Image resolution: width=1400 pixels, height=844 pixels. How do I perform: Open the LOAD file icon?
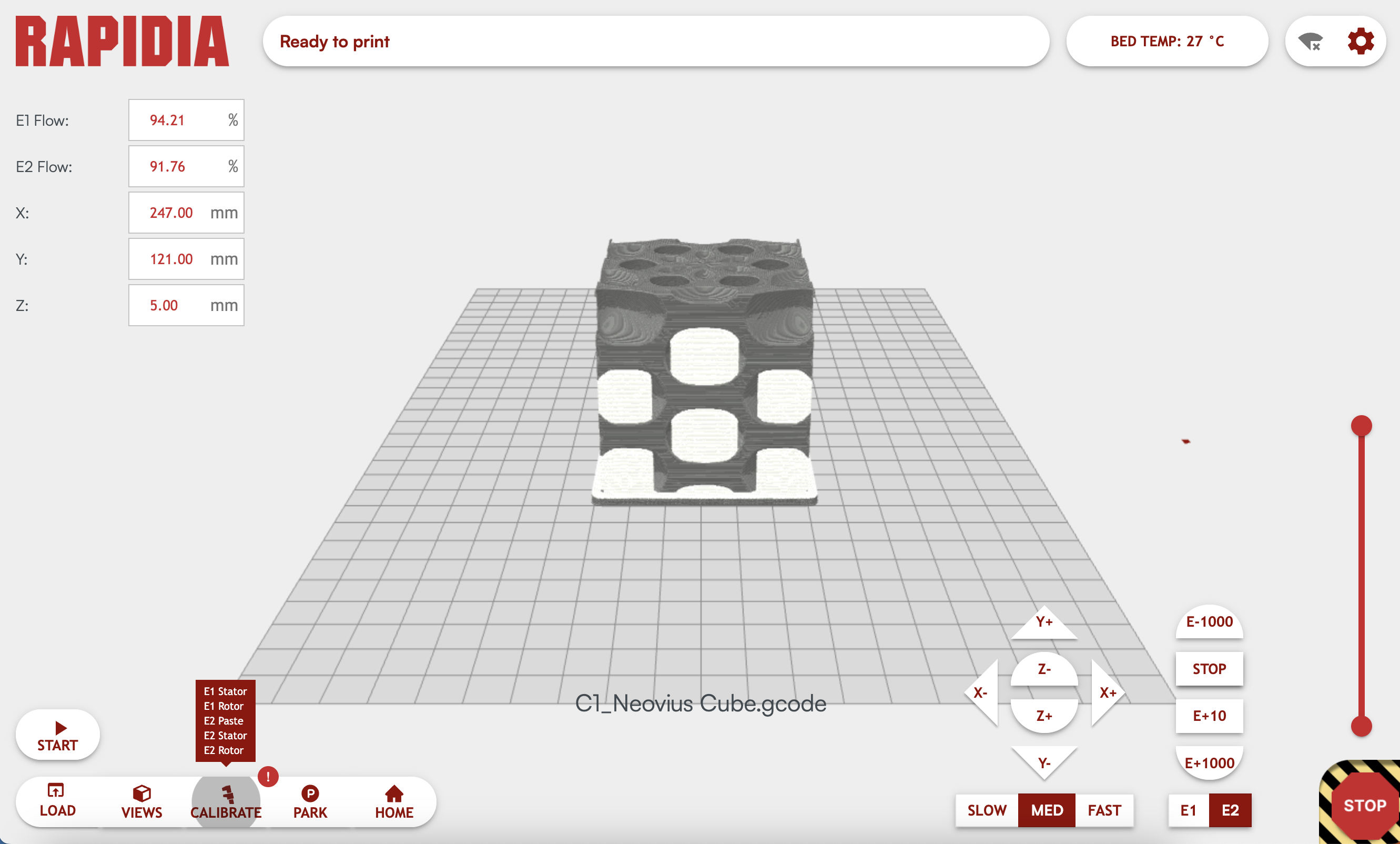pyautogui.click(x=56, y=790)
